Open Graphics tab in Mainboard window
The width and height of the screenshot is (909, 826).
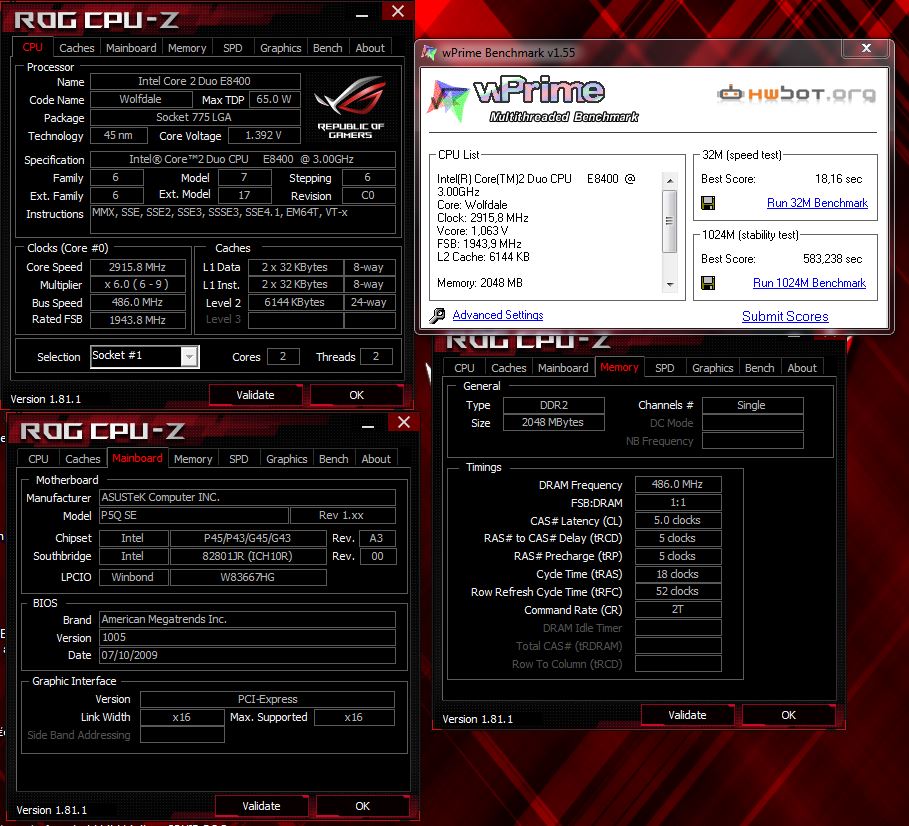pos(286,459)
